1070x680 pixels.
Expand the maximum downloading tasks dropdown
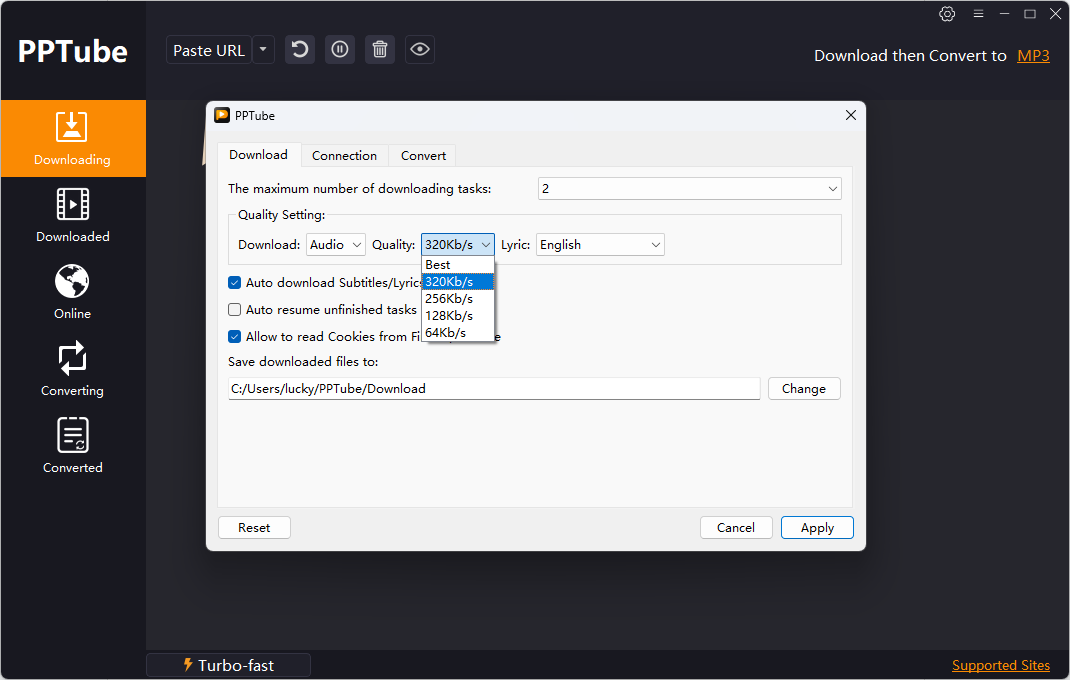click(689, 188)
